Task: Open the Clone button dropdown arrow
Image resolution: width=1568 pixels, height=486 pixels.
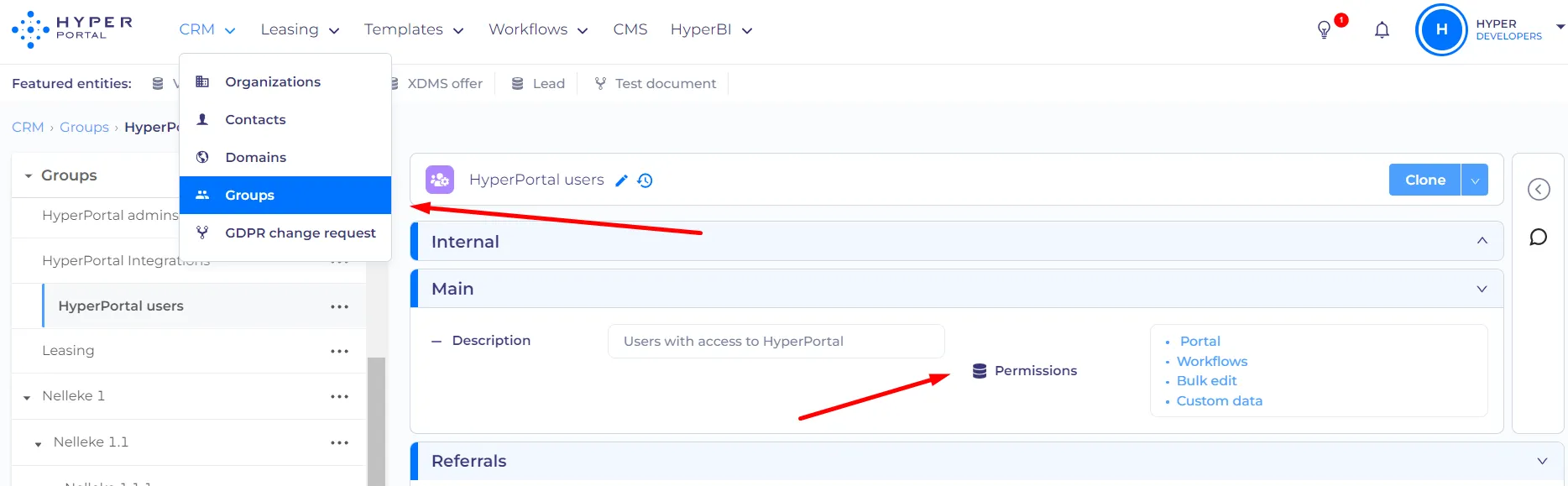Action: pyautogui.click(x=1475, y=180)
